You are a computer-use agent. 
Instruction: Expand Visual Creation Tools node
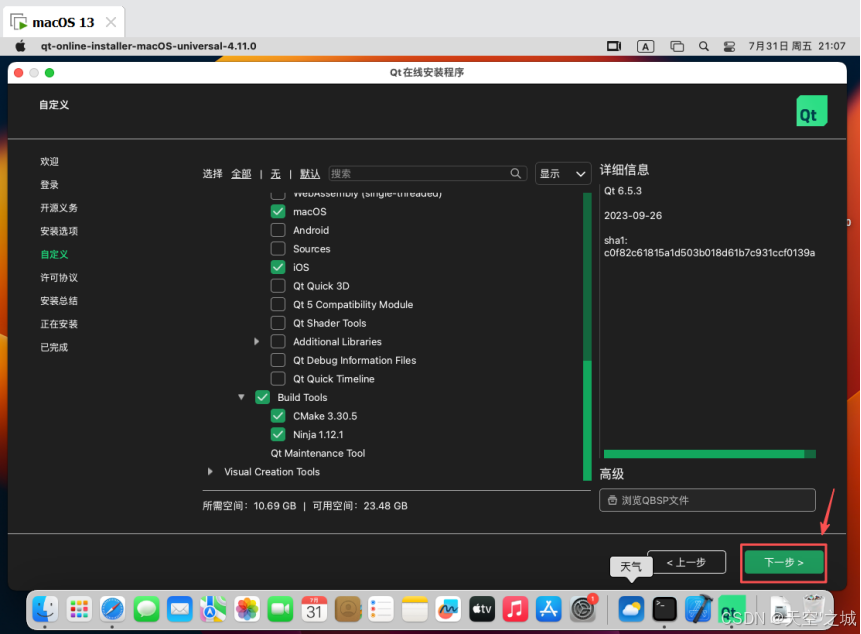coord(210,472)
